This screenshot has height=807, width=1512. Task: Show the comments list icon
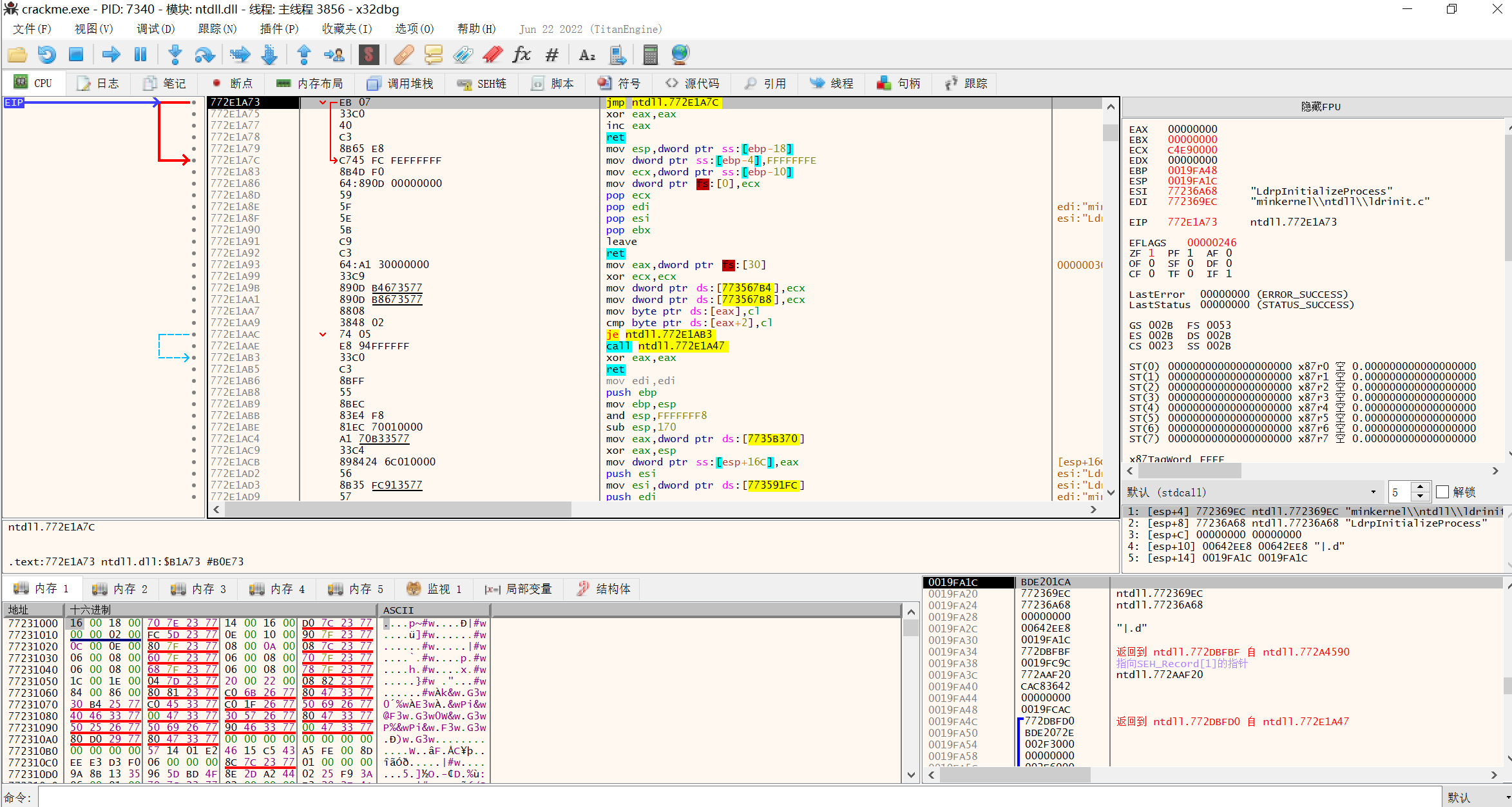click(433, 55)
